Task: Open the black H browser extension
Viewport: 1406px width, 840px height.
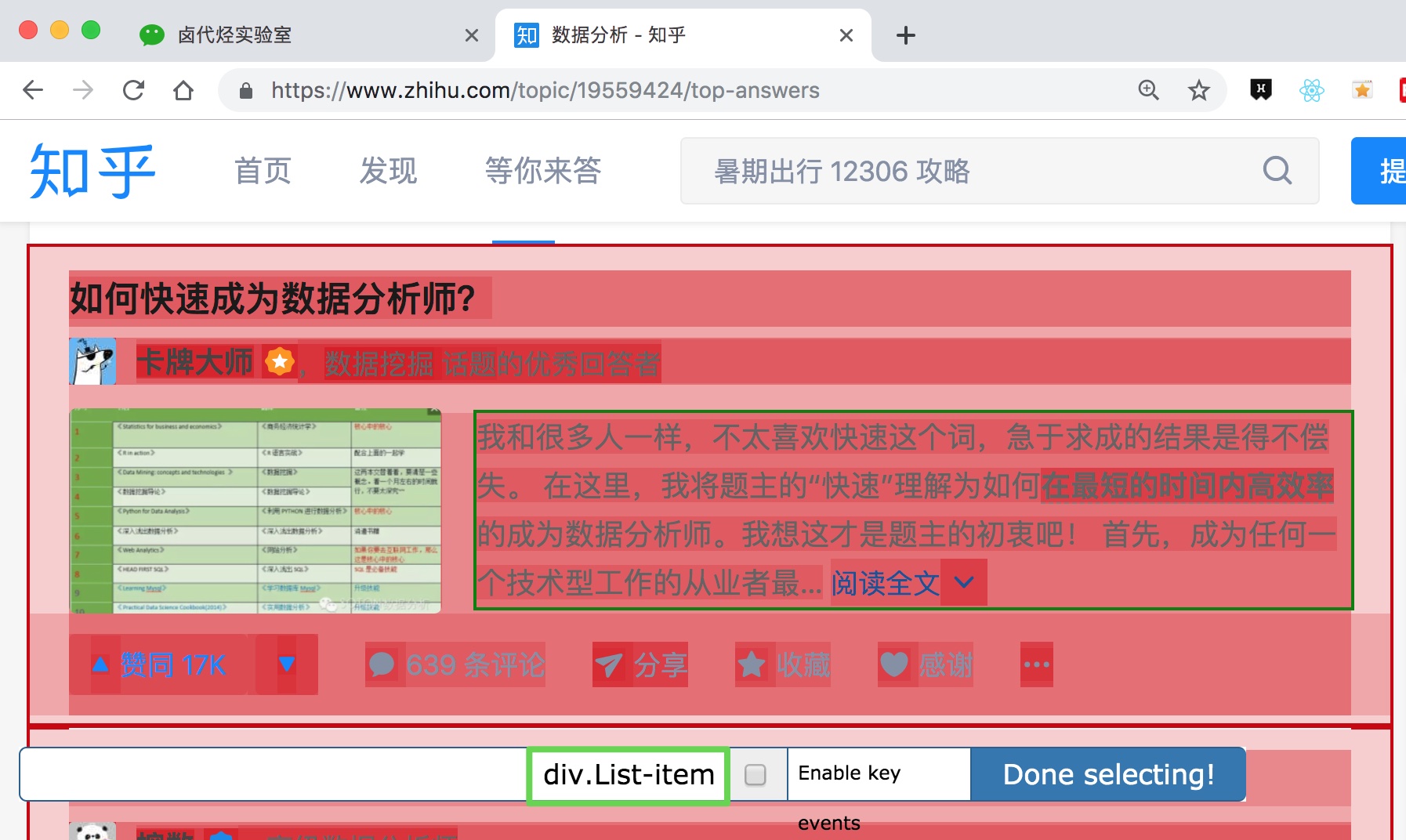Action: click(x=1261, y=90)
